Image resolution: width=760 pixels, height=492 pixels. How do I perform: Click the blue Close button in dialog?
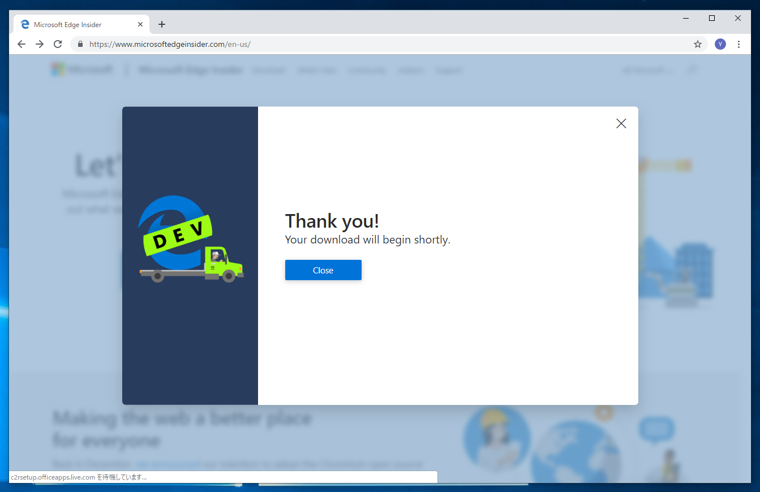pyautogui.click(x=323, y=270)
